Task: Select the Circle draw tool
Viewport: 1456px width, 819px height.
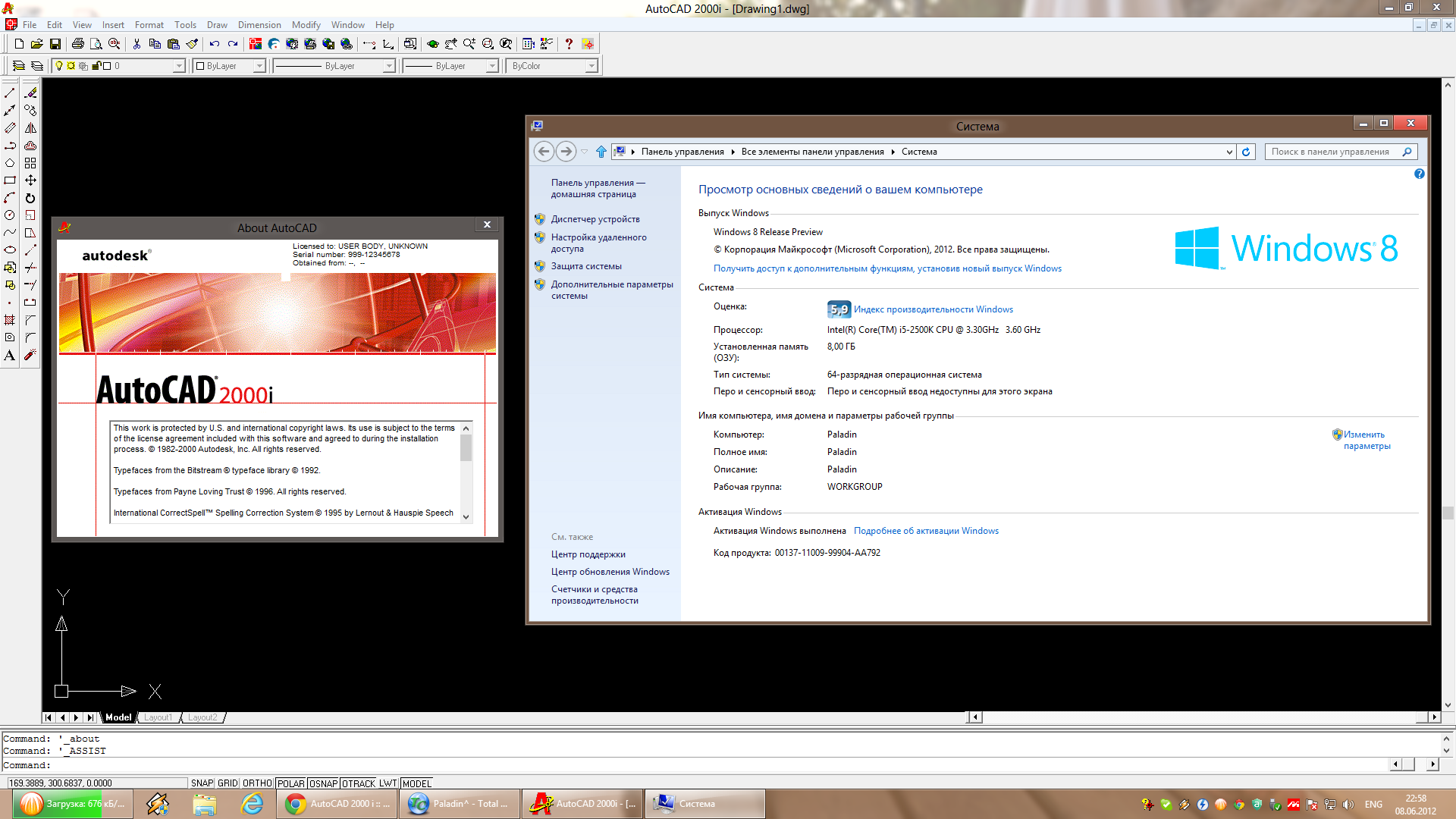Action: coord(10,215)
